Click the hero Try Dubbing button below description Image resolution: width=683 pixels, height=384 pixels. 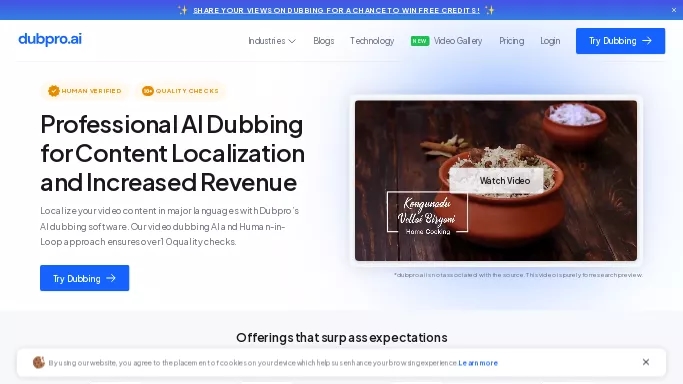tap(85, 278)
